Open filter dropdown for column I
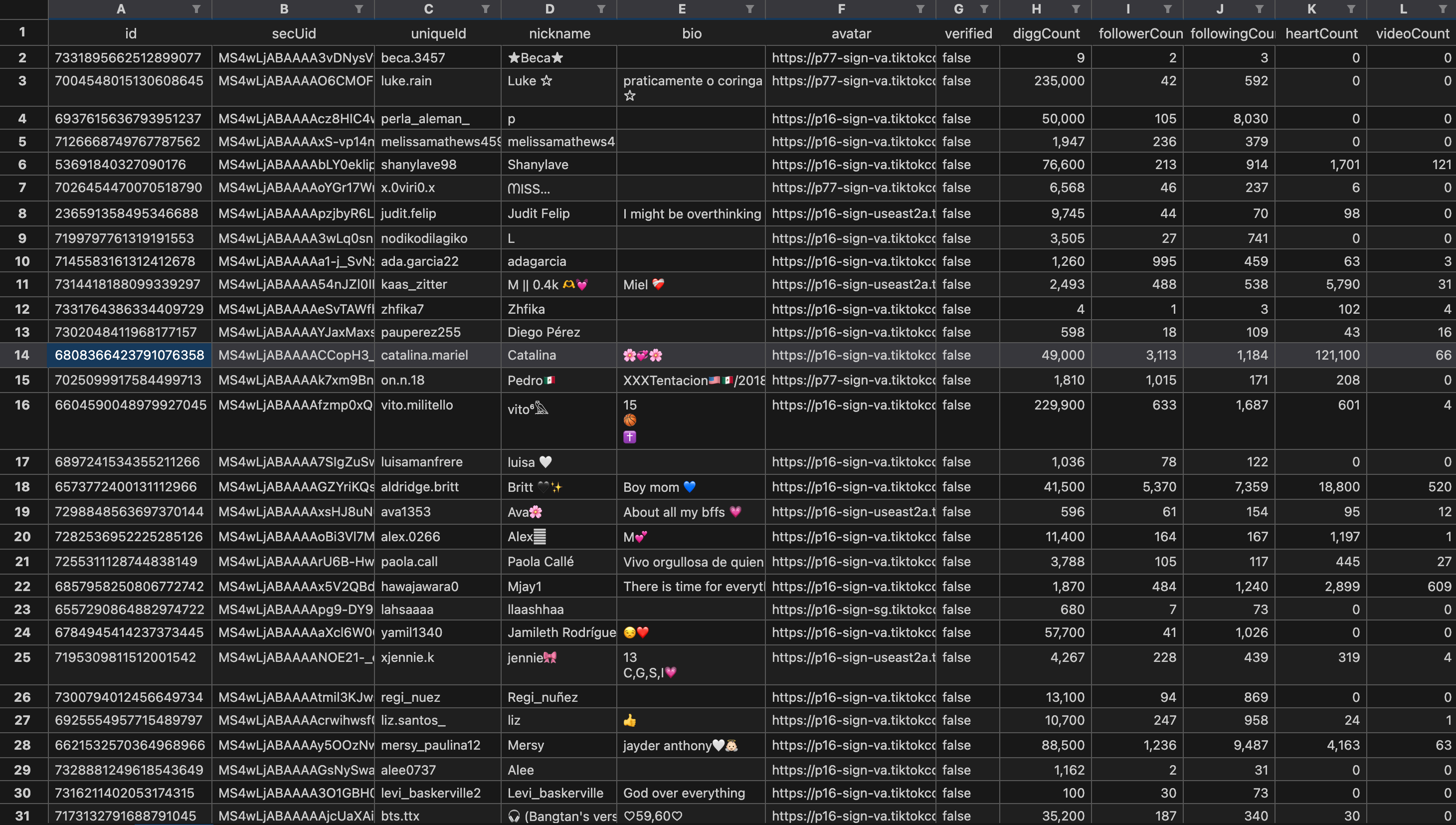The height and width of the screenshot is (825, 1456). click(x=1168, y=9)
